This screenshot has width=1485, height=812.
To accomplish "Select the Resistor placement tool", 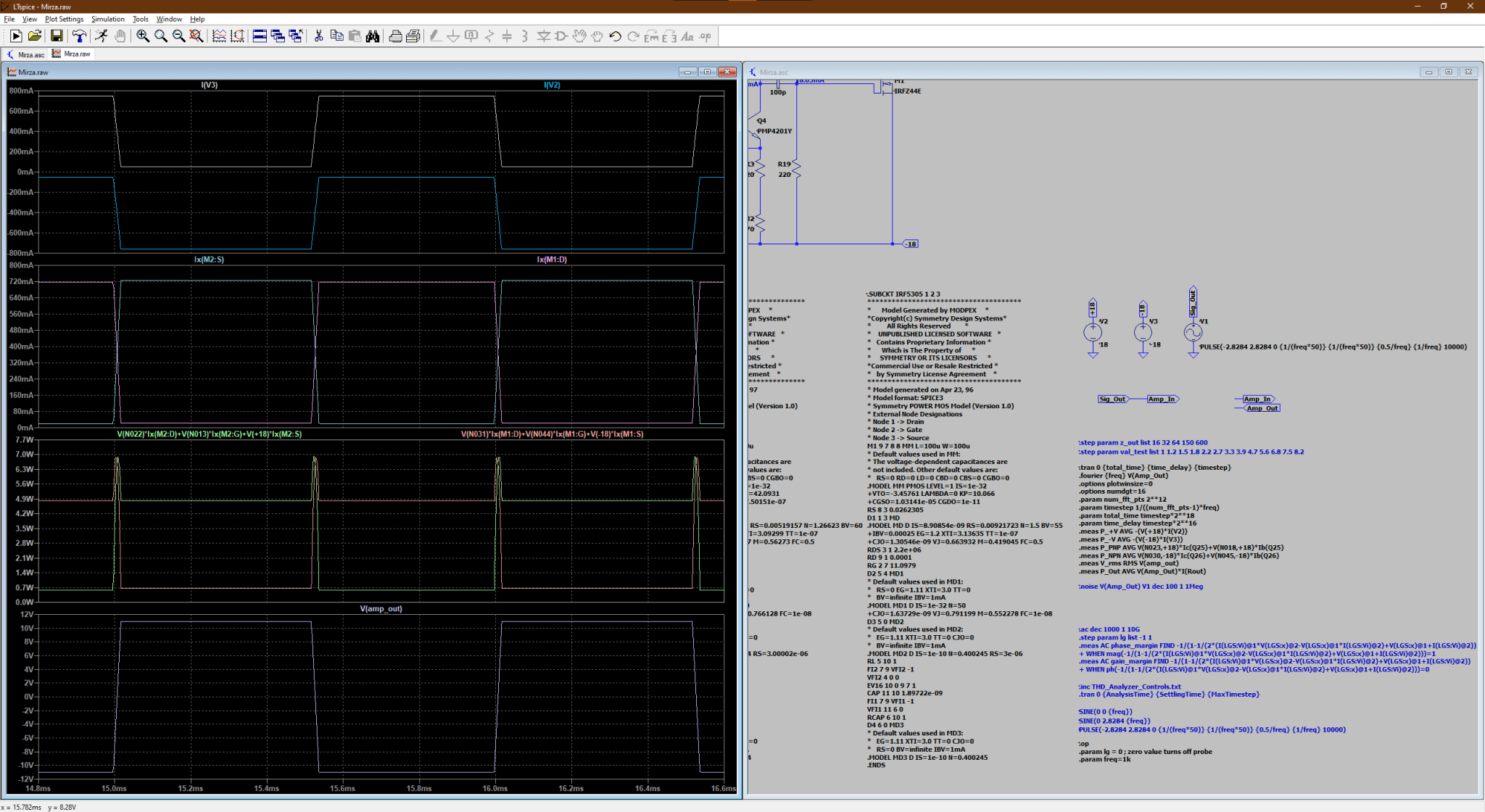I will (489, 36).
